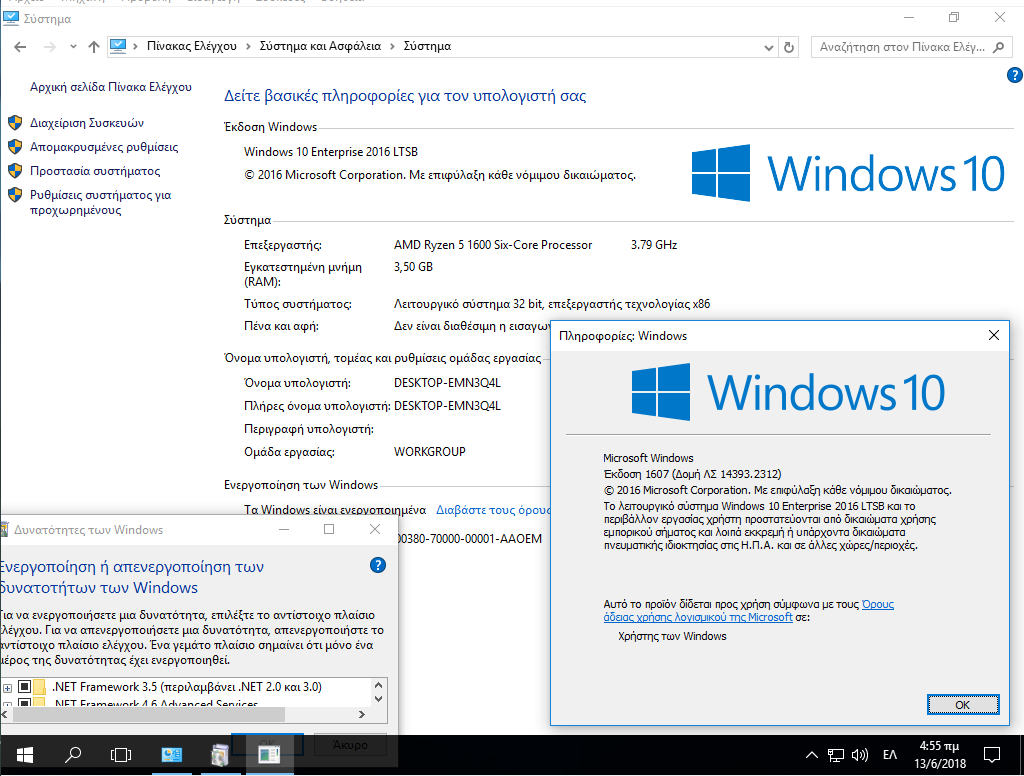Open the Αρχική σελίδα Πίνακα Ελέγχου link

click(111, 87)
